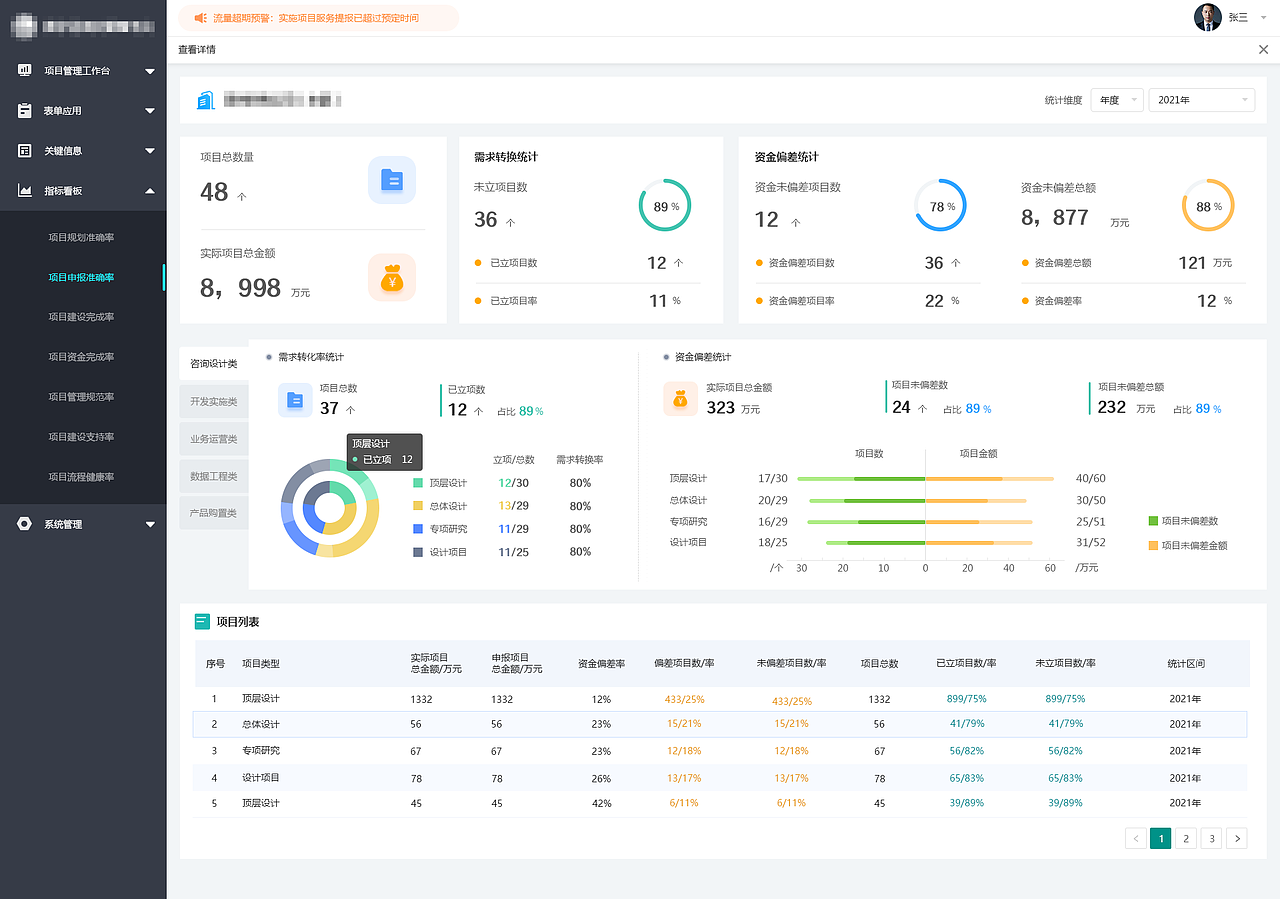This screenshot has height=899, width=1280.
Task: Collapse 指标看板 menu arrow
Action: pyautogui.click(x=150, y=191)
